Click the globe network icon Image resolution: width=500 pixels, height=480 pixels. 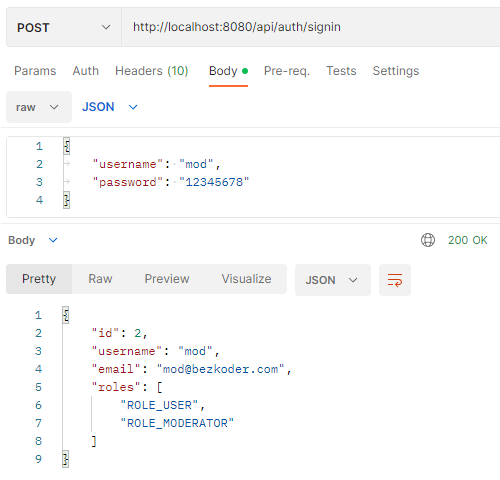tap(428, 240)
